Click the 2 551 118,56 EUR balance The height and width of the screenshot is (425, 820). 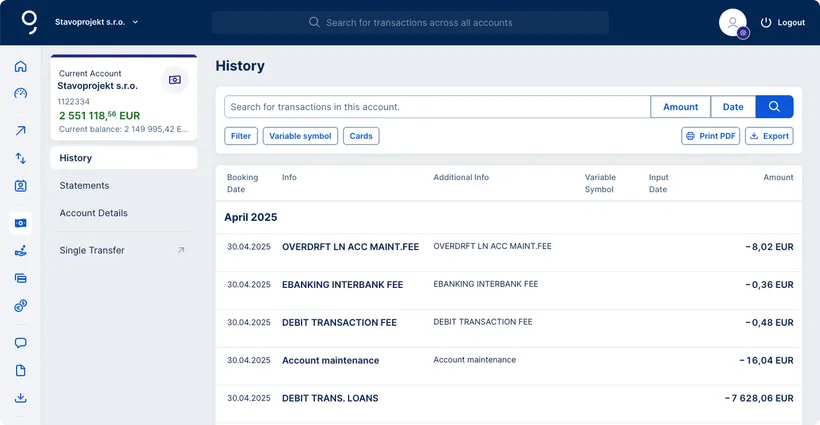pos(99,115)
